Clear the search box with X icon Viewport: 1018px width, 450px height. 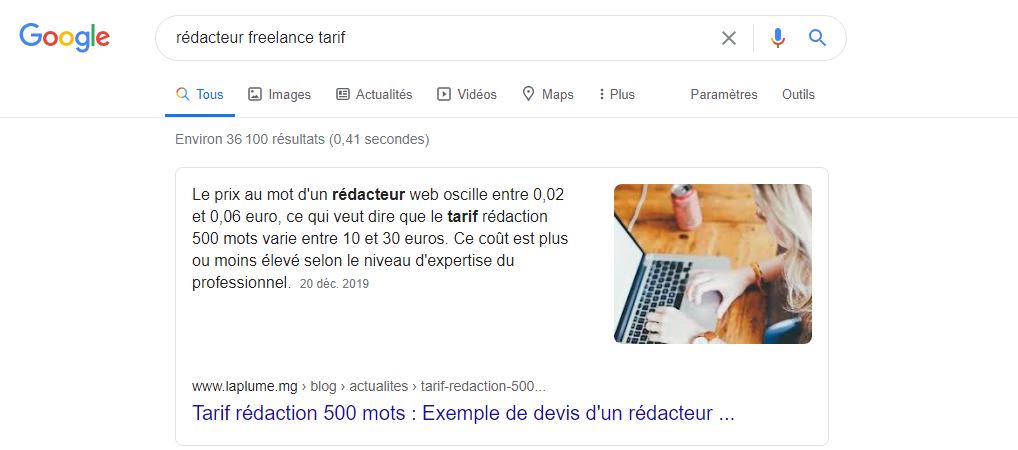tap(728, 38)
